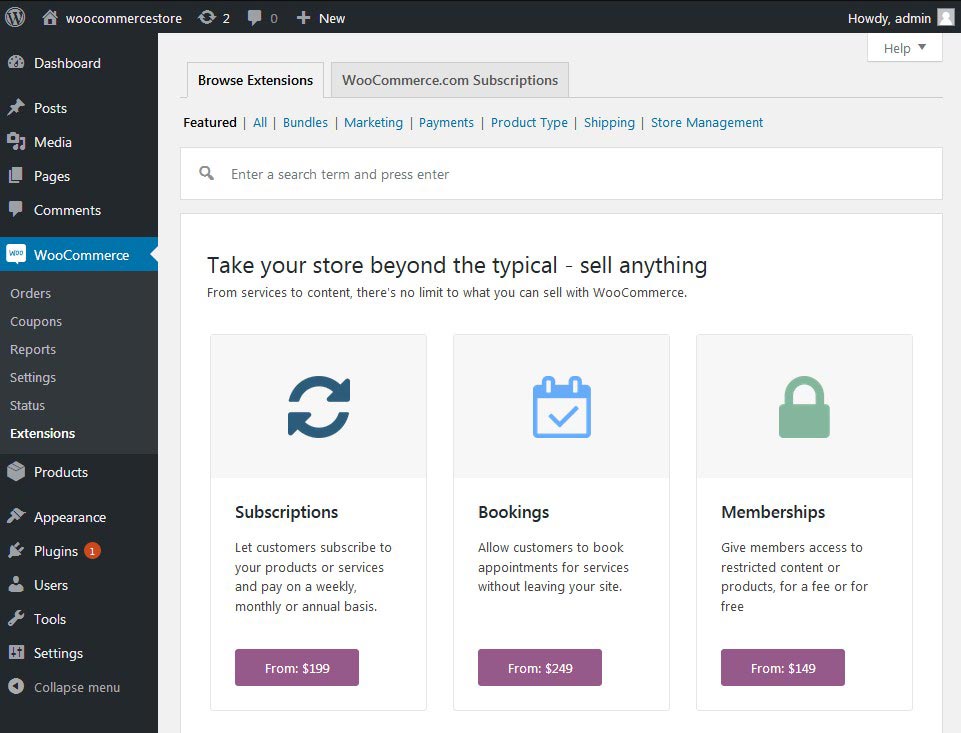Open the Payments extension filter link
Screen dimensions: 961x733
(x=446, y=122)
